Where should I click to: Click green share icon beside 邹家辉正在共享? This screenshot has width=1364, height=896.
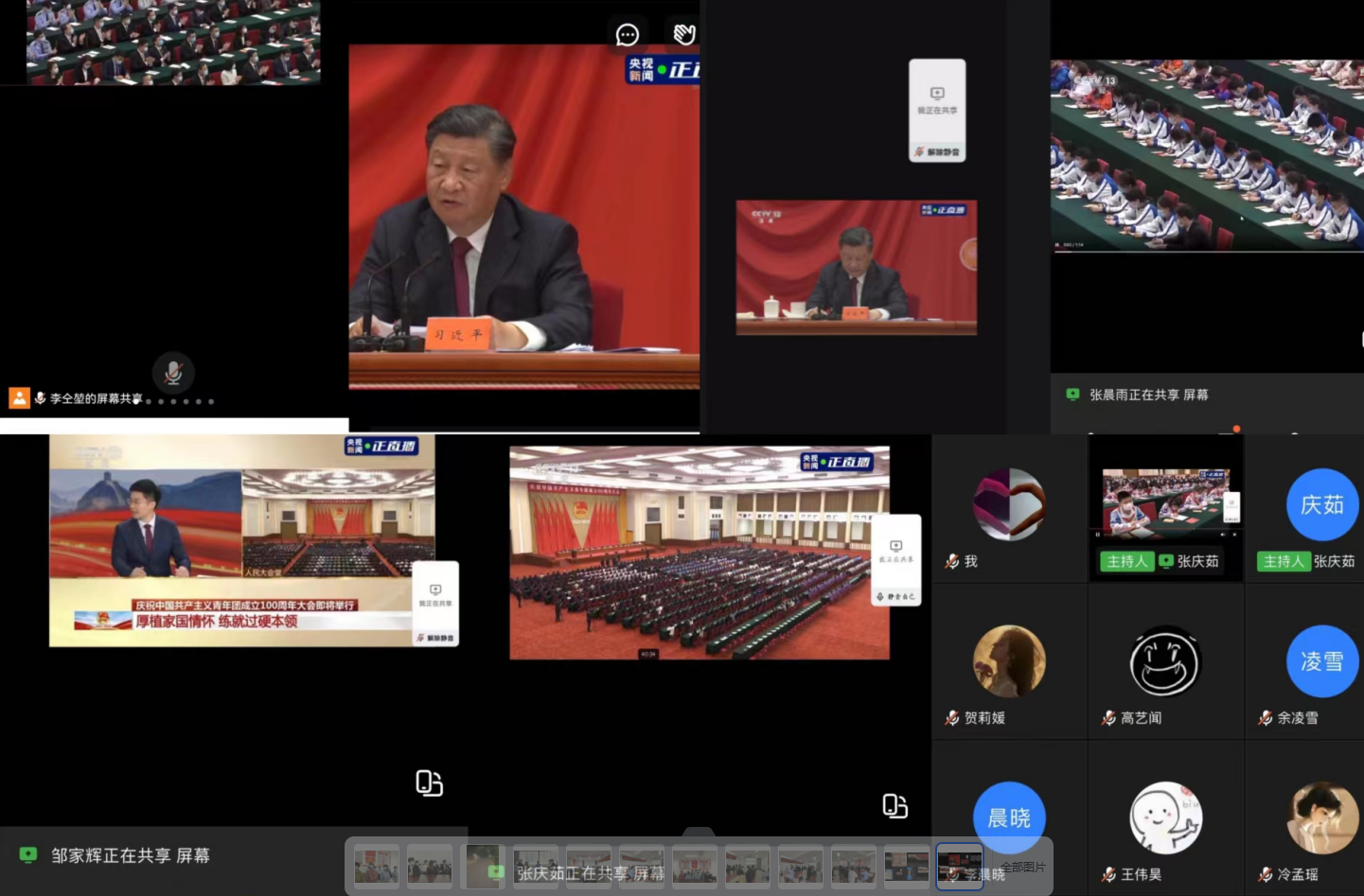(28, 855)
